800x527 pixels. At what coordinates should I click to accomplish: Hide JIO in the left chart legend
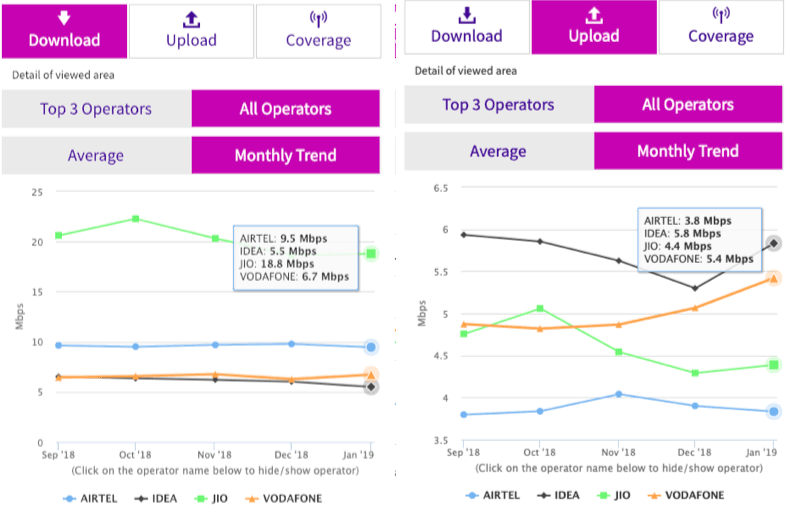tap(212, 498)
